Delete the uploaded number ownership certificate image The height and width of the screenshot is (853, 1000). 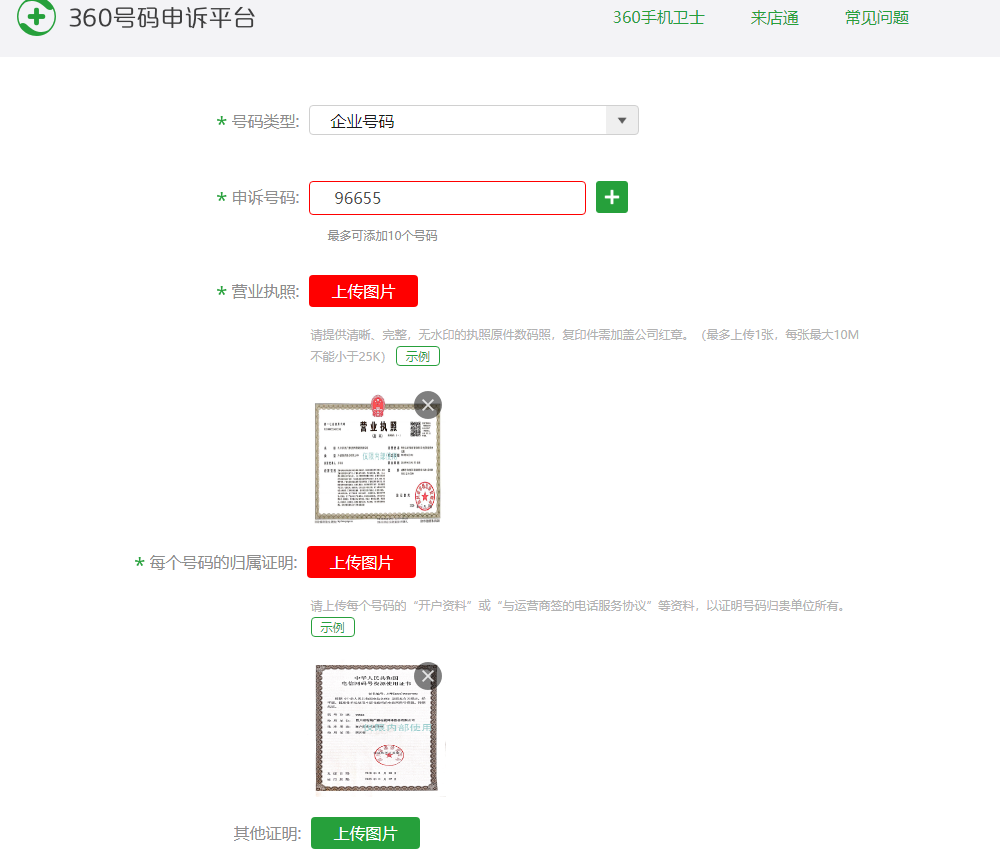[427, 676]
